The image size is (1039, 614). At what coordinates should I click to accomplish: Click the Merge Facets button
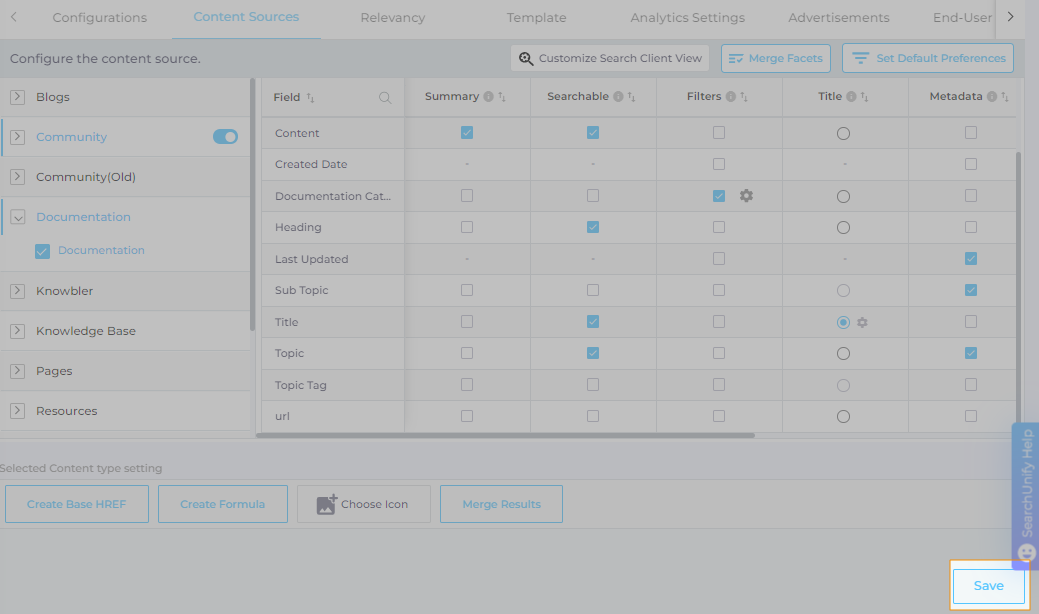point(776,58)
